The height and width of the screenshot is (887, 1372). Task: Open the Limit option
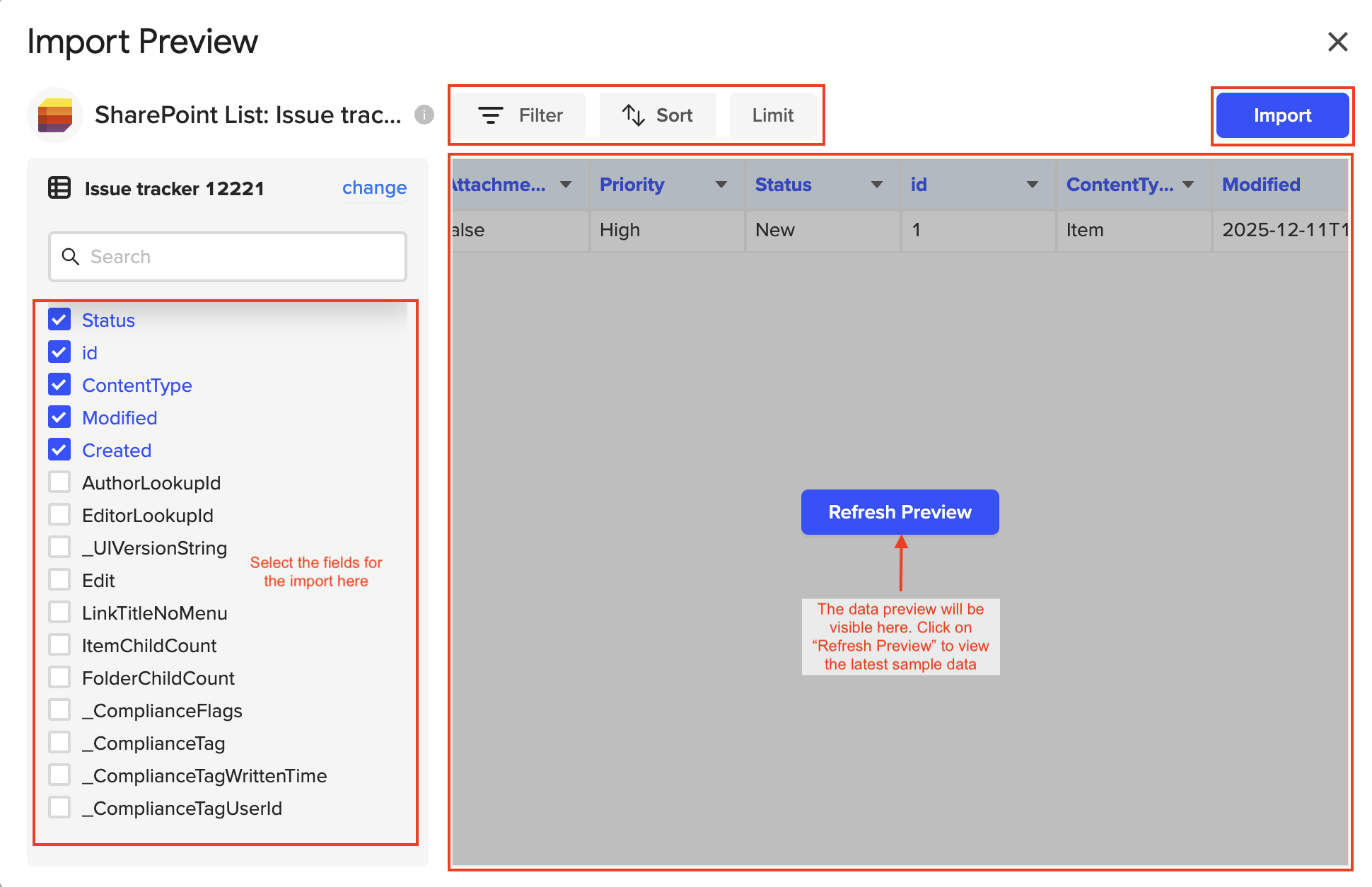click(772, 115)
